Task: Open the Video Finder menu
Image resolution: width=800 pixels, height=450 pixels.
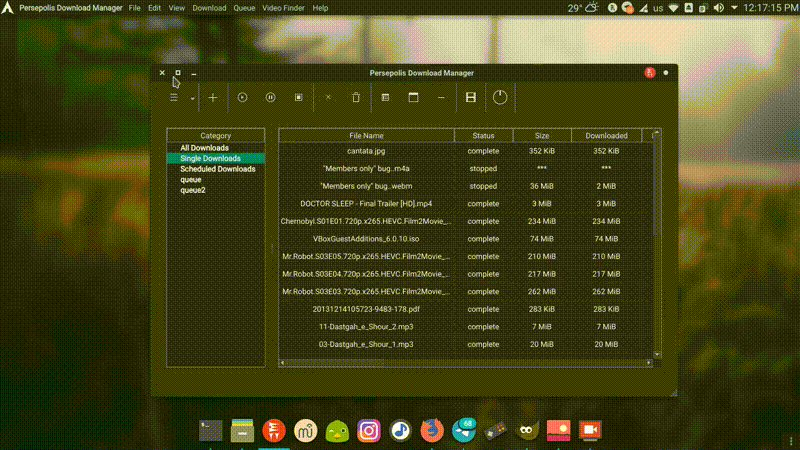Action: click(x=283, y=8)
